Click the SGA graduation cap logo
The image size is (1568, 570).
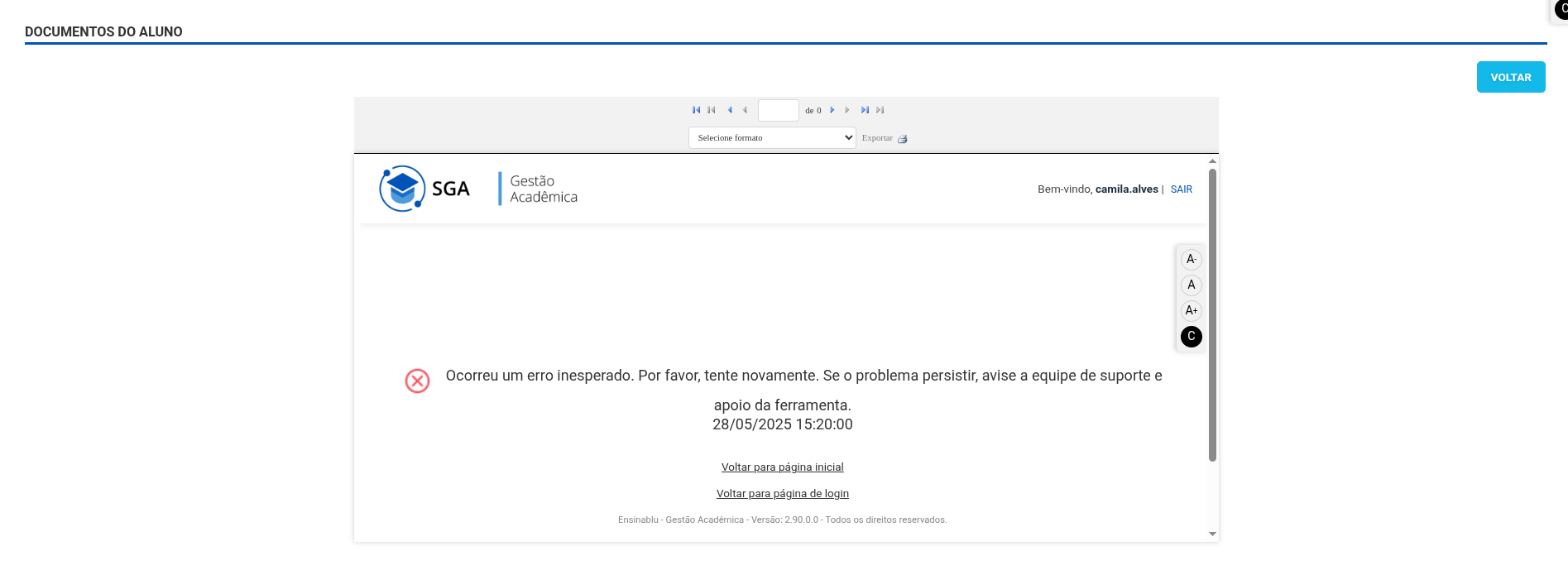coord(402,189)
